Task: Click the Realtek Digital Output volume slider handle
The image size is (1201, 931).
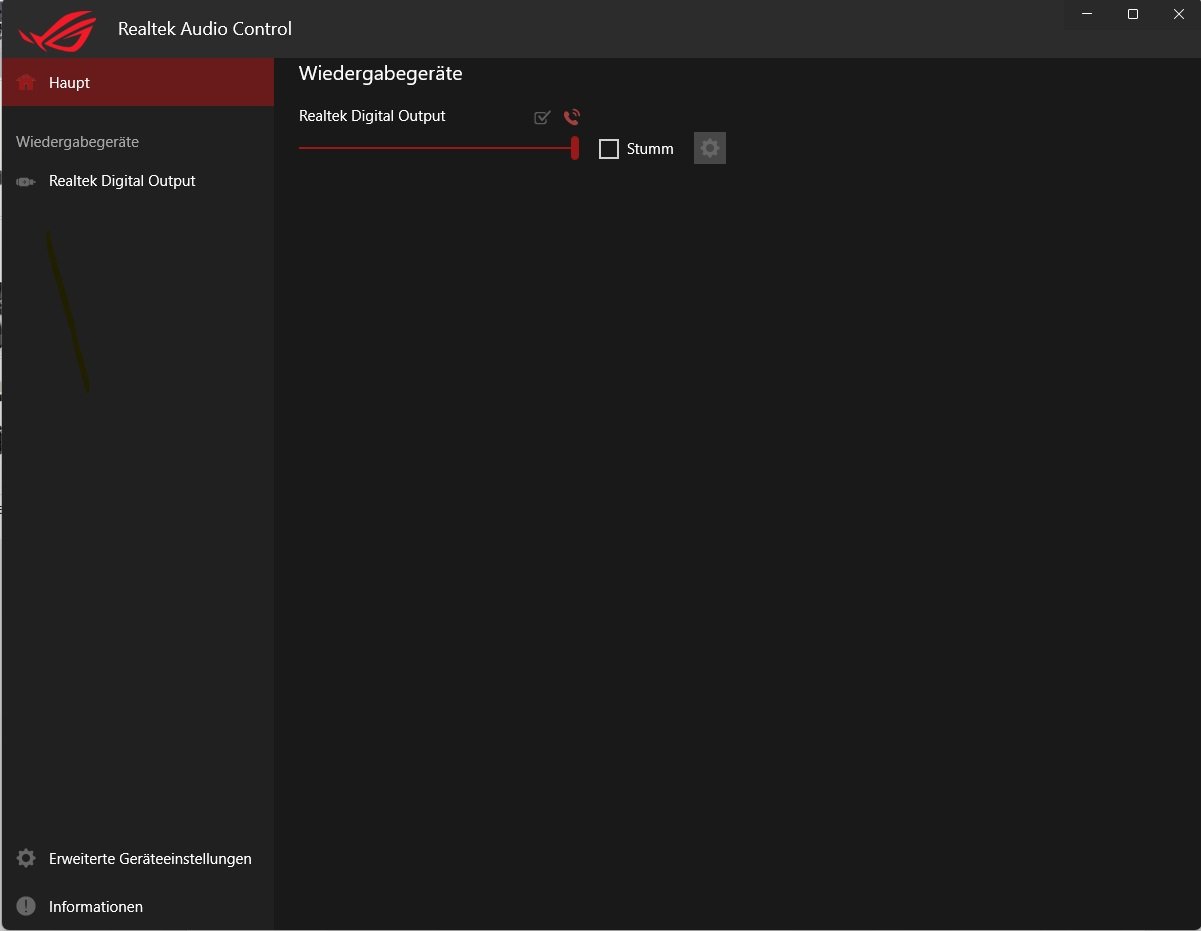Action: (575, 148)
